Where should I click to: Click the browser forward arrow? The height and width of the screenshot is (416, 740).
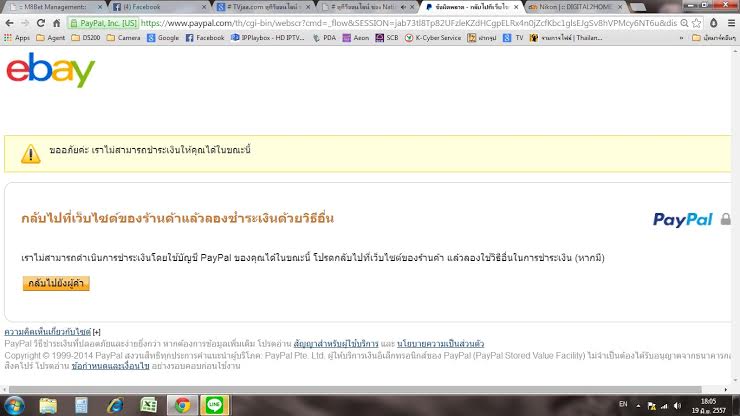[x=25, y=23]
